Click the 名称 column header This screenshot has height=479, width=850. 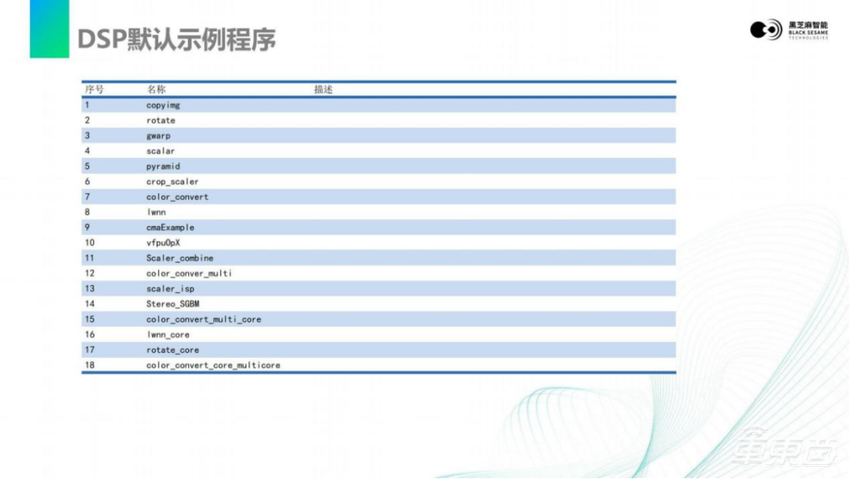(156, 90)
